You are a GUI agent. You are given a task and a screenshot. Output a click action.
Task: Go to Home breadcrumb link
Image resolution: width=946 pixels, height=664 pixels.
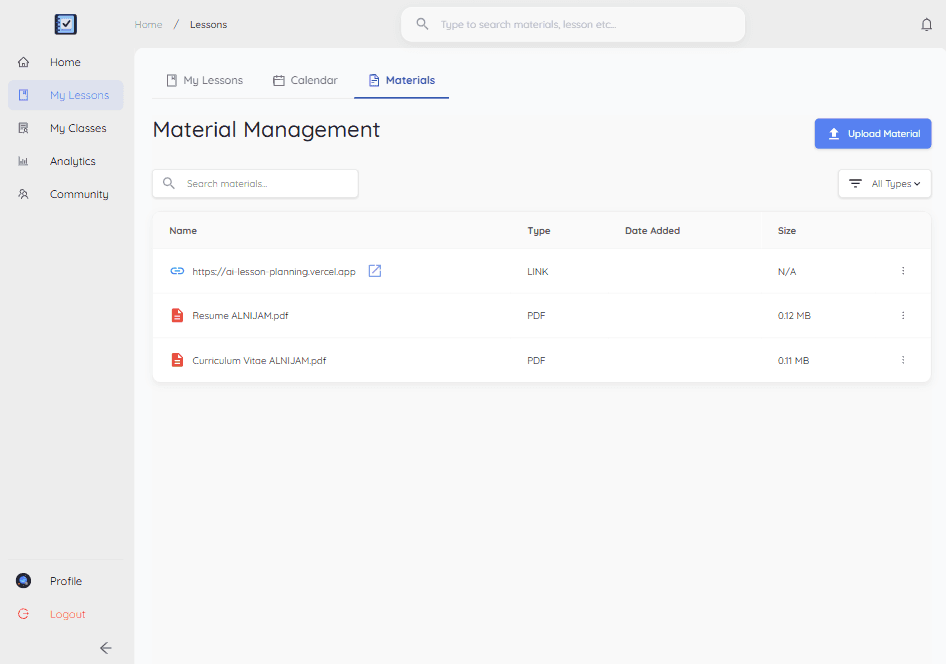[148, 25]
